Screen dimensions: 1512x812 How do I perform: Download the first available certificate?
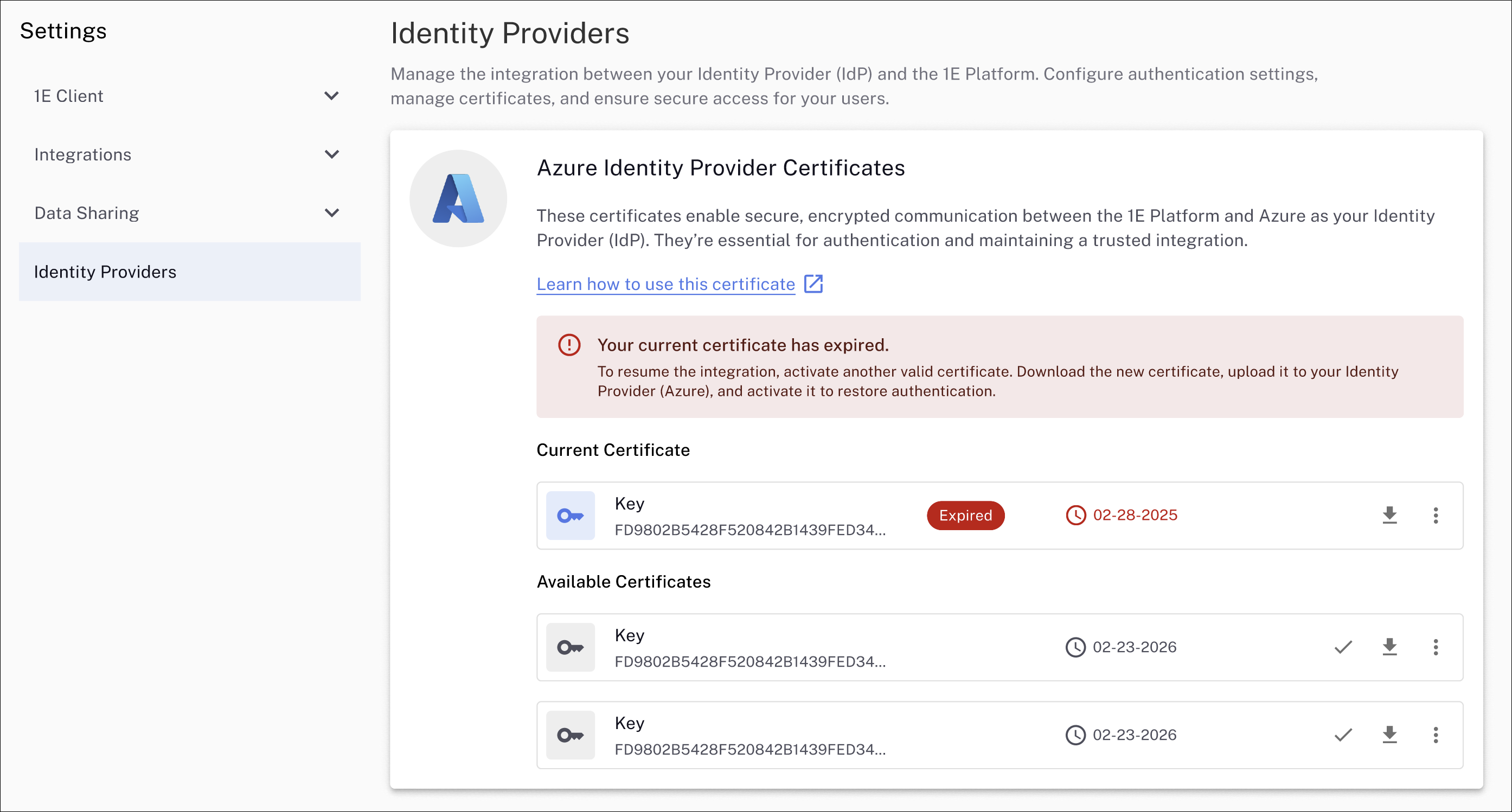tap(1389, 647)
